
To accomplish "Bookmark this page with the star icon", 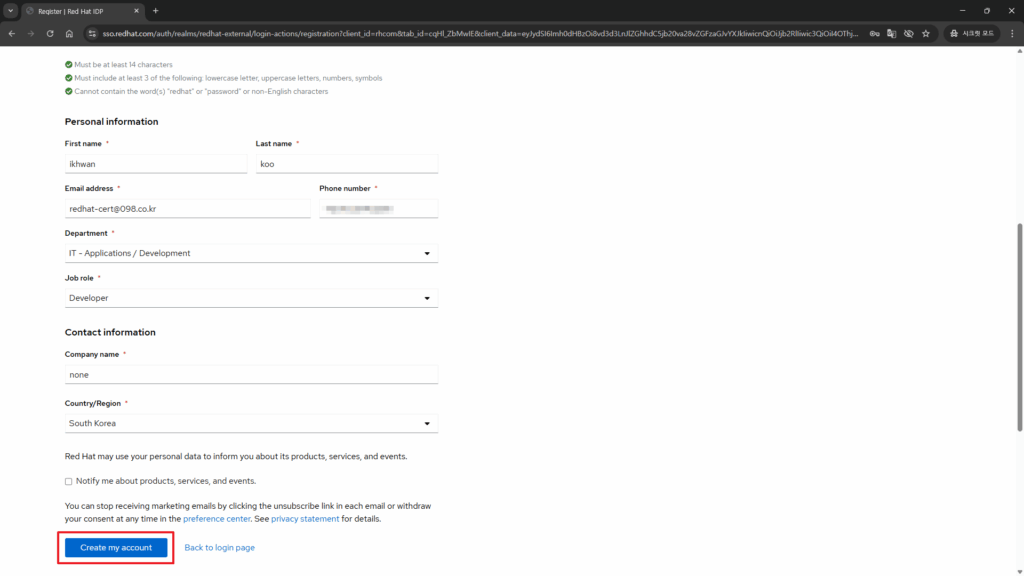I will click(x=926, y=33).
